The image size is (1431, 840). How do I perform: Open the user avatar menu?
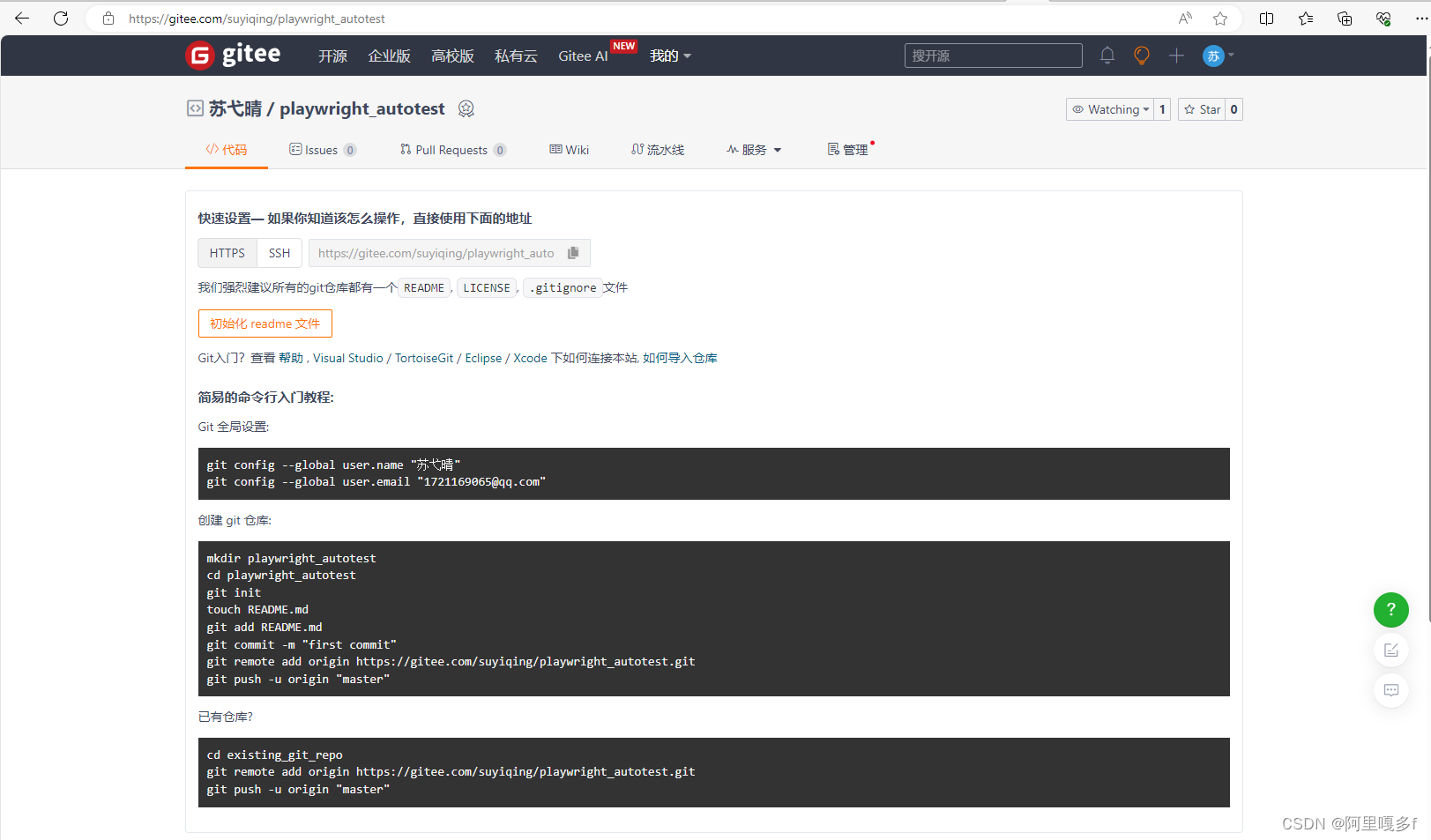tap(1219, 56)
